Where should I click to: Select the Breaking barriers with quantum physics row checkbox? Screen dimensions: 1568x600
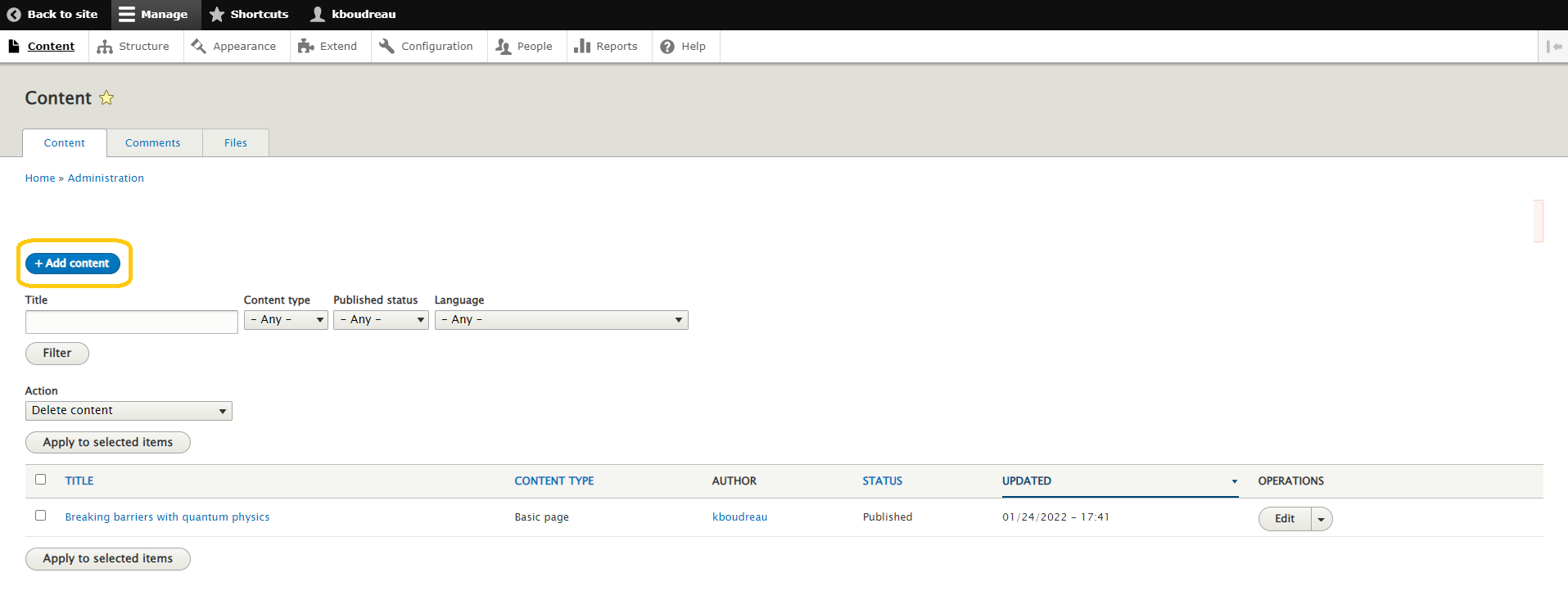click(x=40, y=516)
